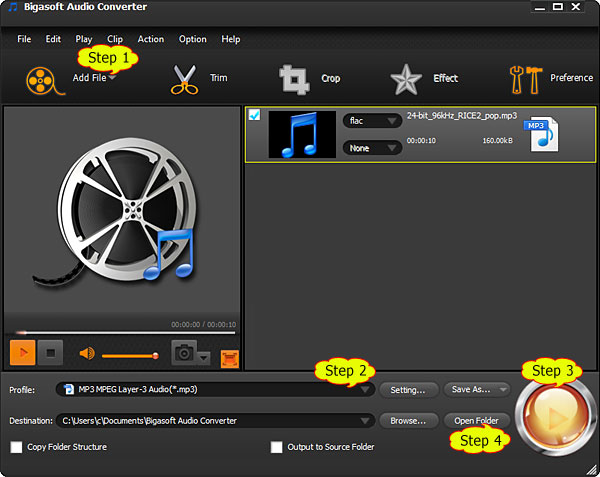Click the playback time 00:00:00 / 00:00:10
This screenshot has height=477, width=600.
(x=204, y=324)
